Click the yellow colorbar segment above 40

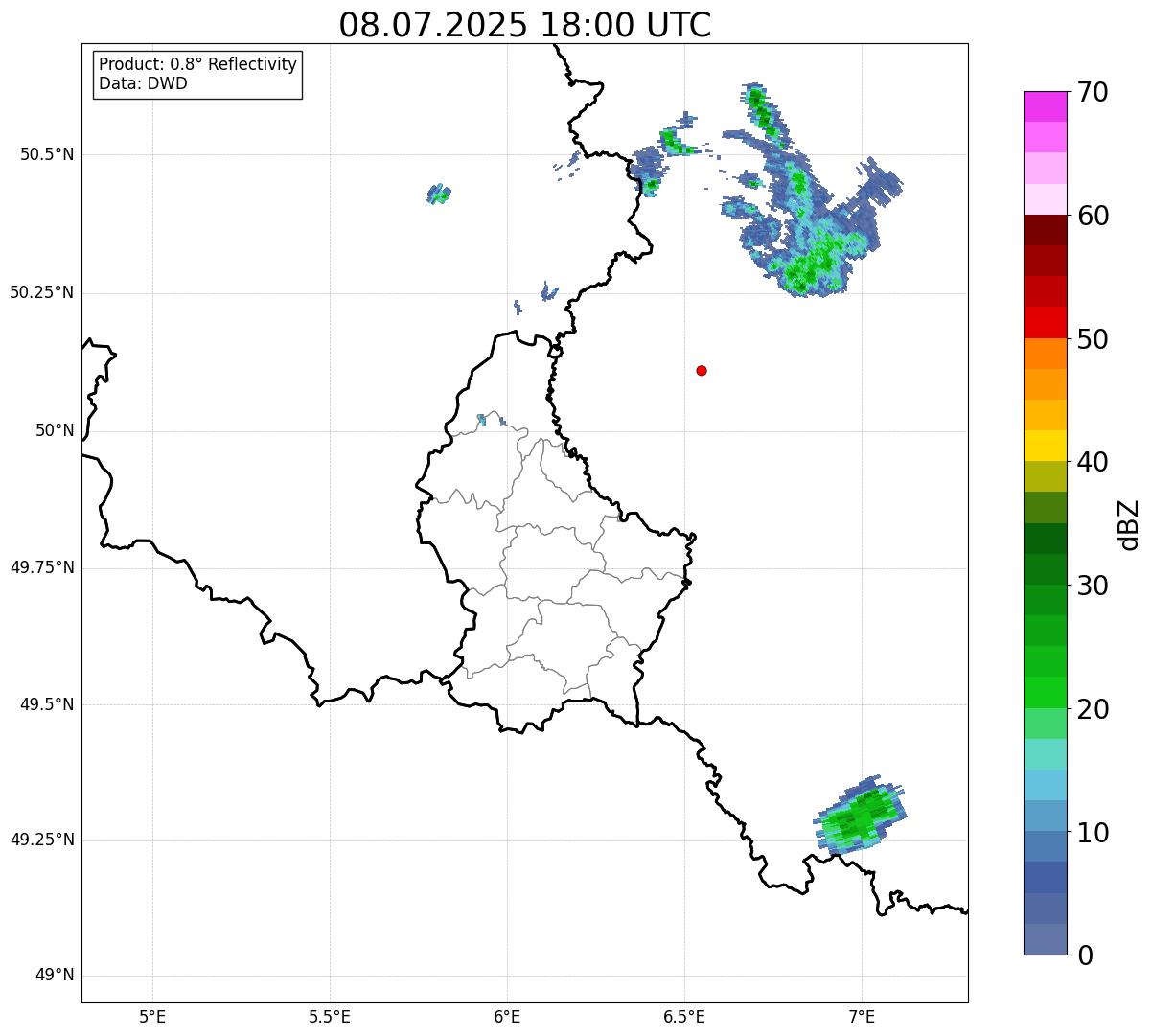(1045, 446)
